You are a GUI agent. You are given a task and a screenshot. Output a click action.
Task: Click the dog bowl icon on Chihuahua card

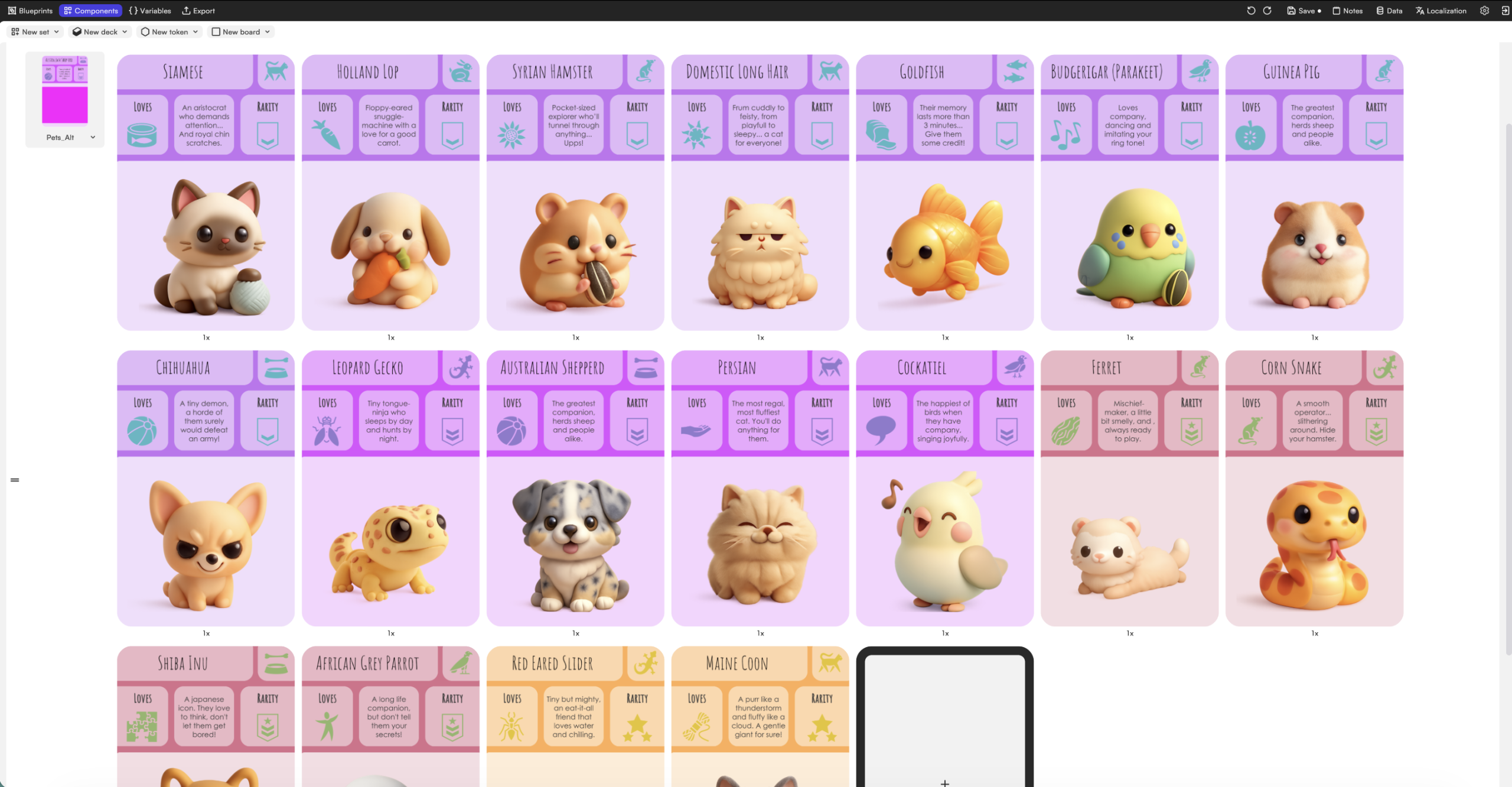tap(276, 368)
